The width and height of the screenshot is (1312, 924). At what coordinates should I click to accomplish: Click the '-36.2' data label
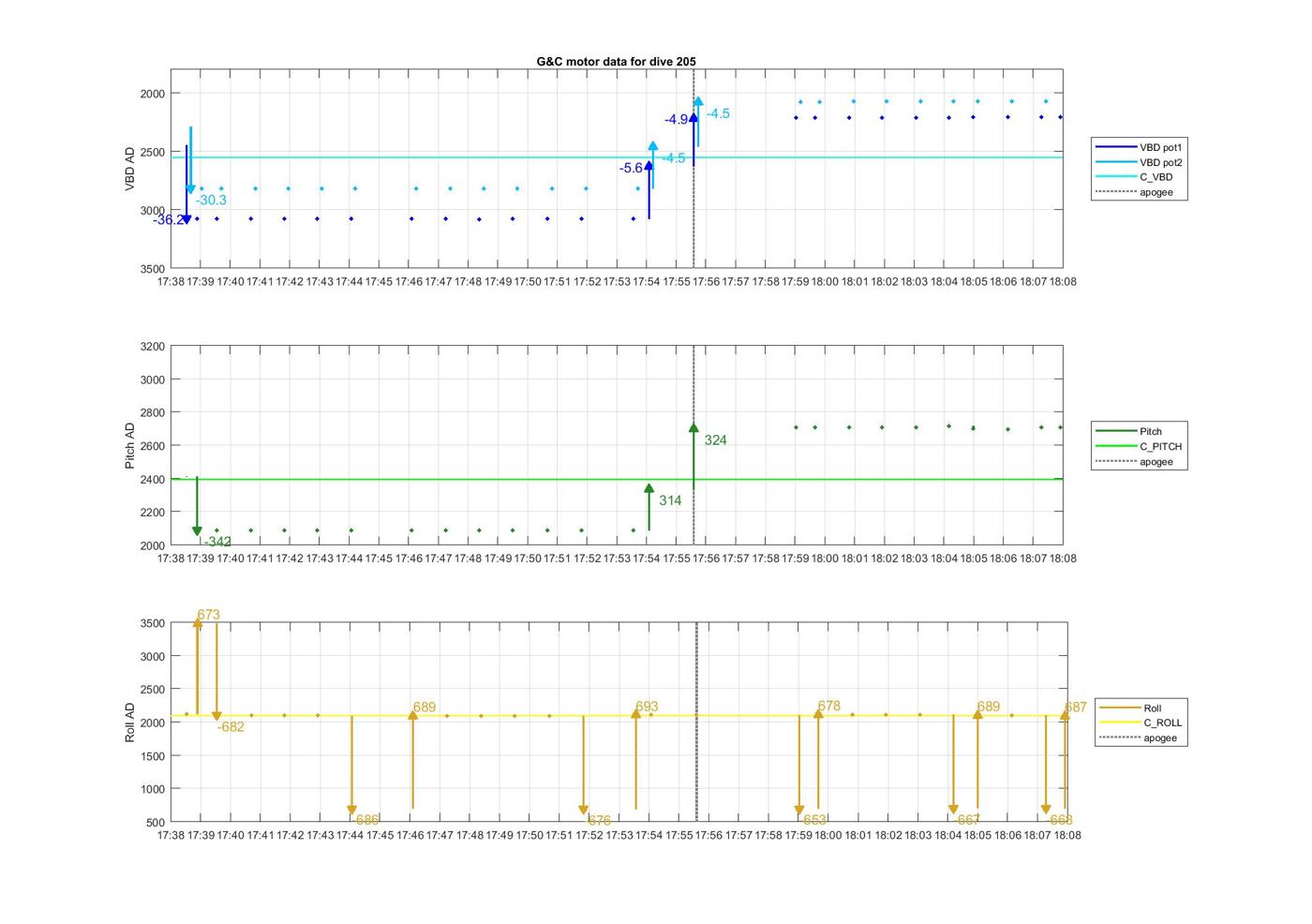click(x=169, y=220)
